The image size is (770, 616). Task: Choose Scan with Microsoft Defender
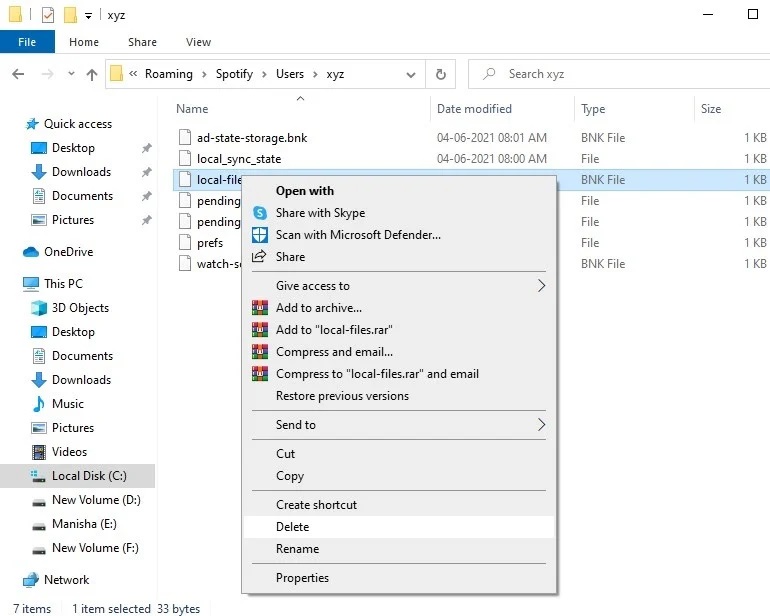[x=358, y=235]
